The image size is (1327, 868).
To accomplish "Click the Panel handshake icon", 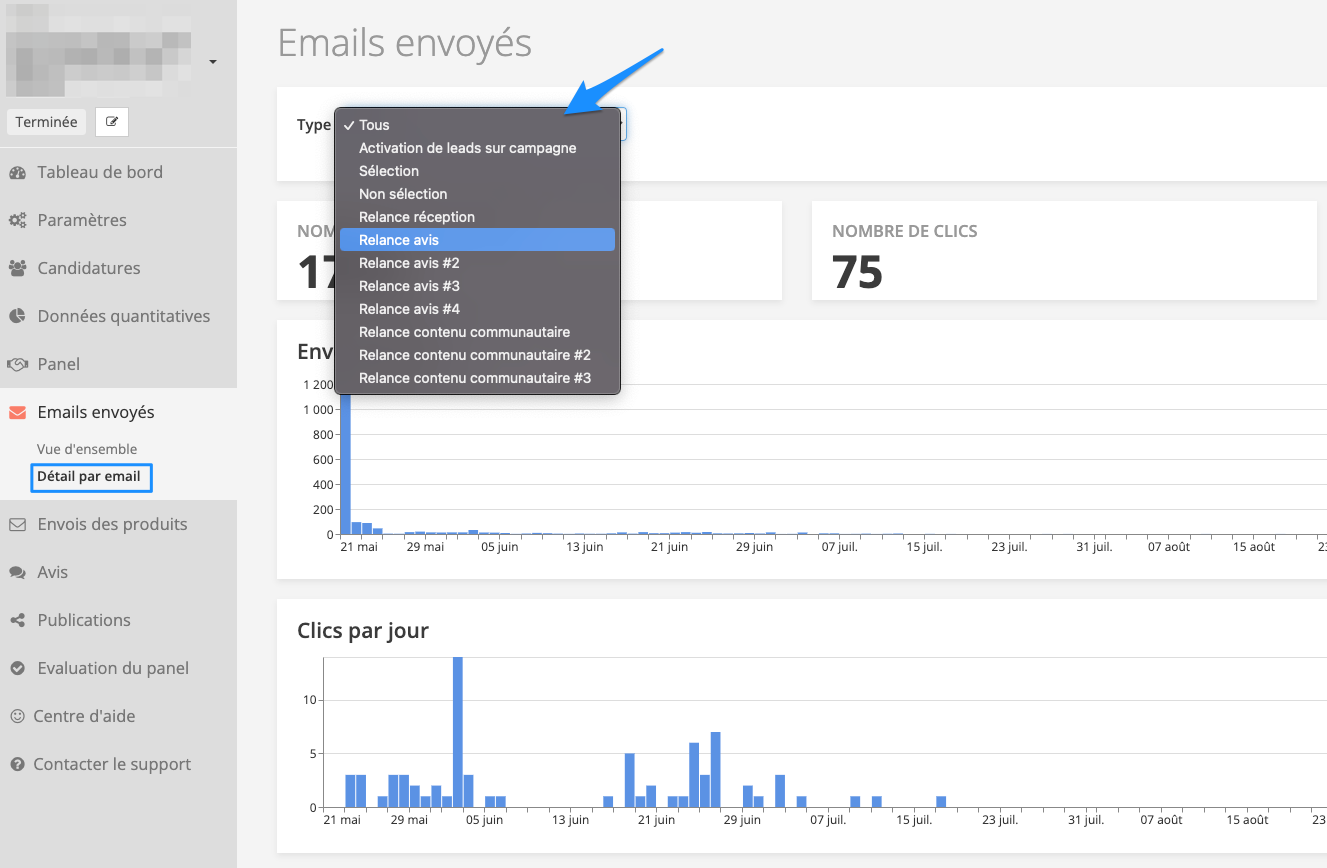I will tap(17, 364).
